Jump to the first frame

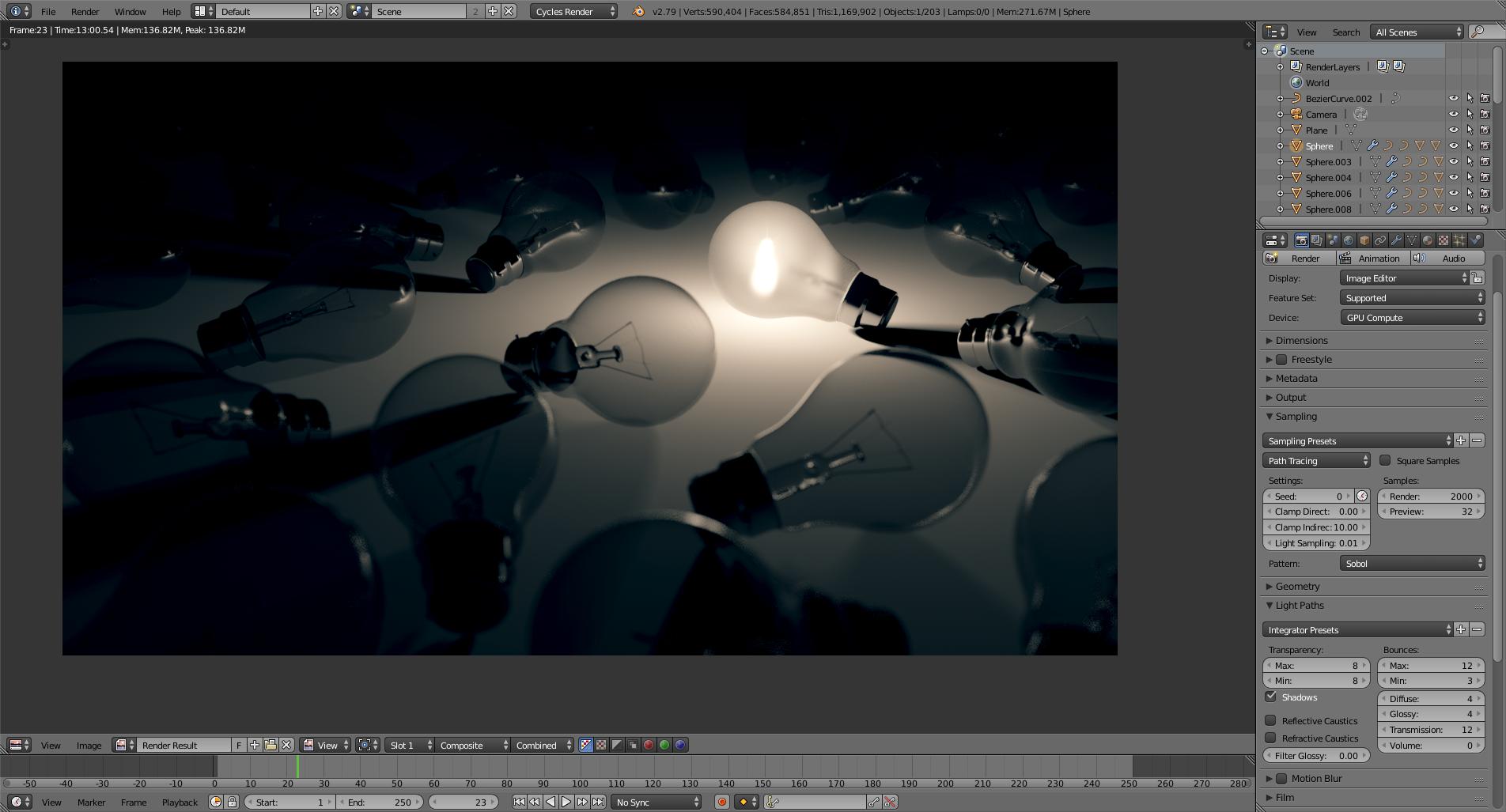(519, 802)
